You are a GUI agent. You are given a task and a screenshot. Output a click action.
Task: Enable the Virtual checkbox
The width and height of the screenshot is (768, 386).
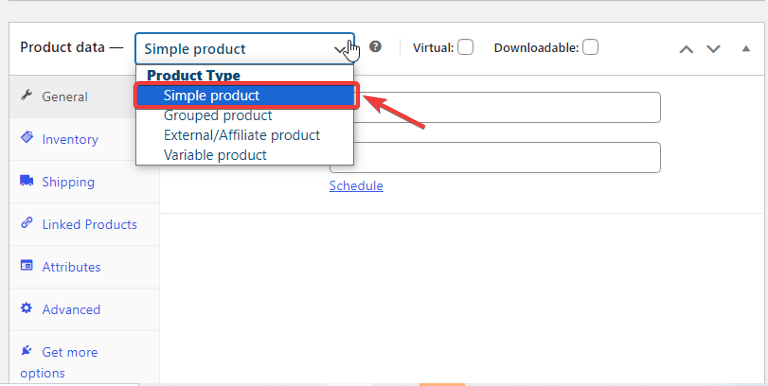click(x=465, y=48)
